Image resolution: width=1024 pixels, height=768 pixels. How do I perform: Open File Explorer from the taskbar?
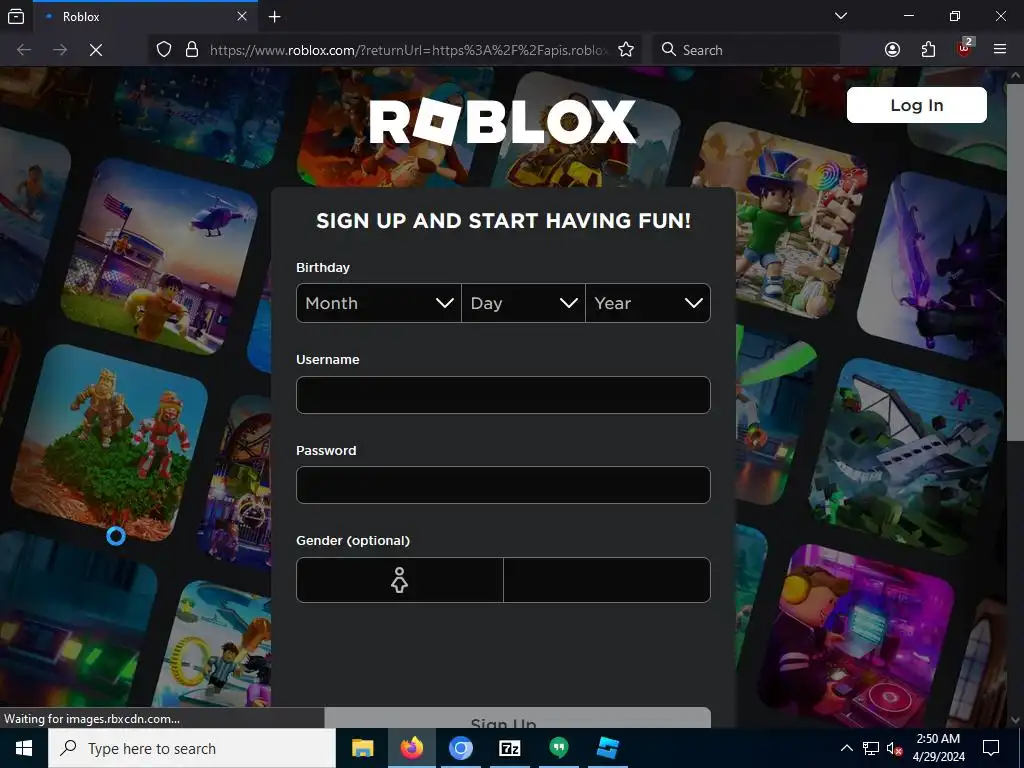(x=362, y=748)
